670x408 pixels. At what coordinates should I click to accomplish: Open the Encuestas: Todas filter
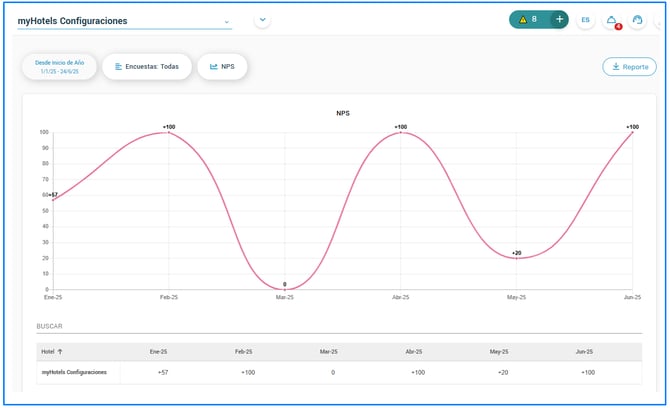pos(147,67)
